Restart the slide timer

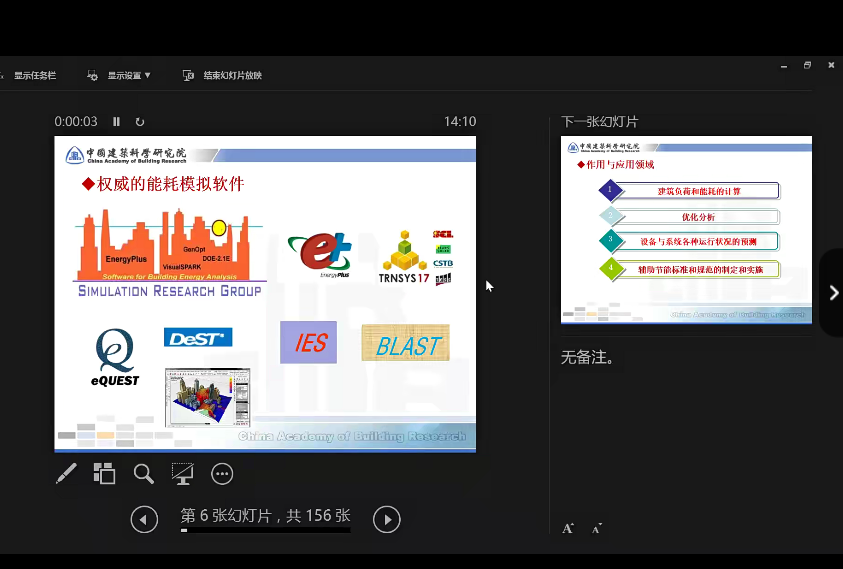pos(140,122)
